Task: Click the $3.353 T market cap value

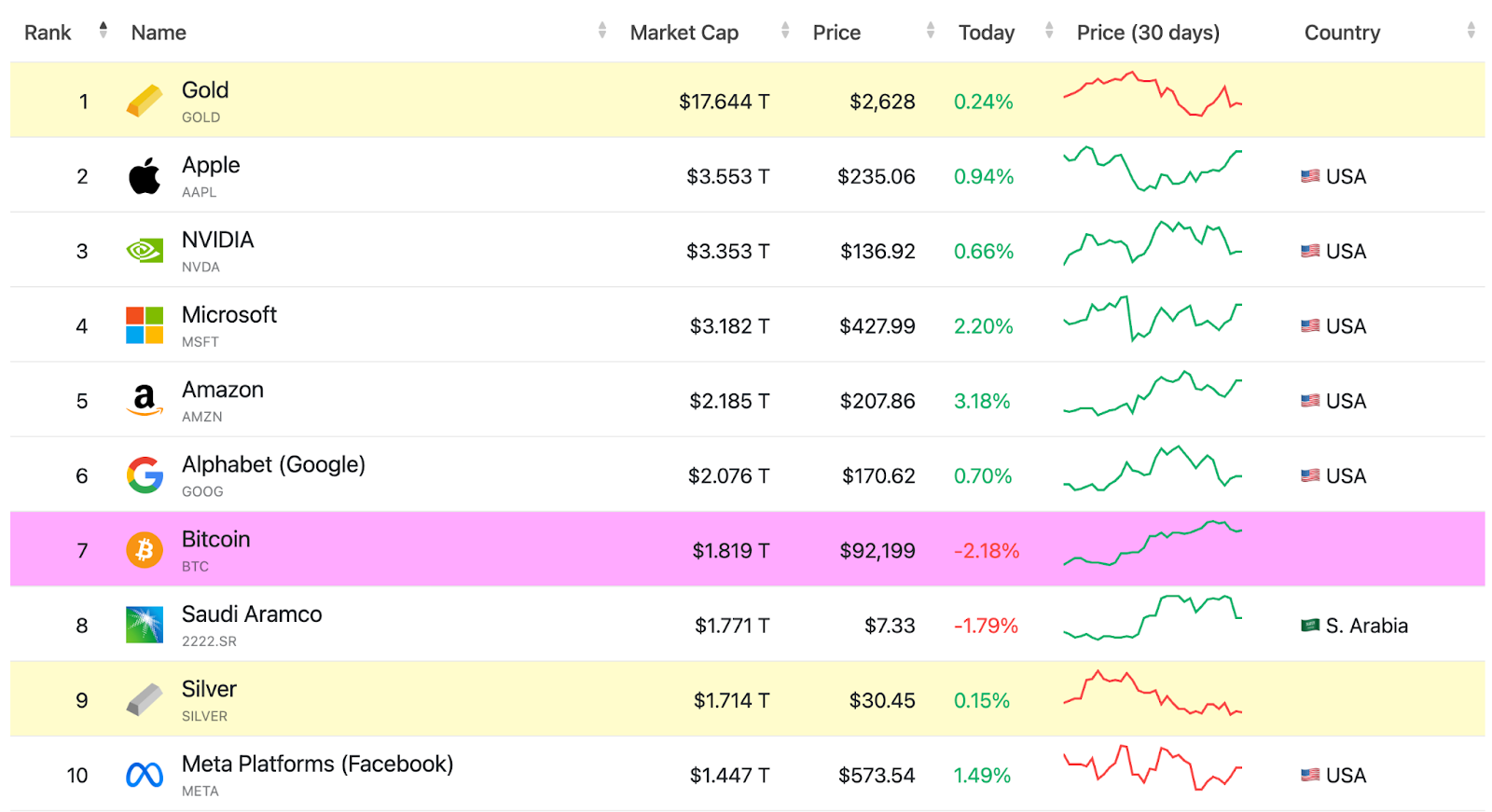Action: (x=727, y=252)
